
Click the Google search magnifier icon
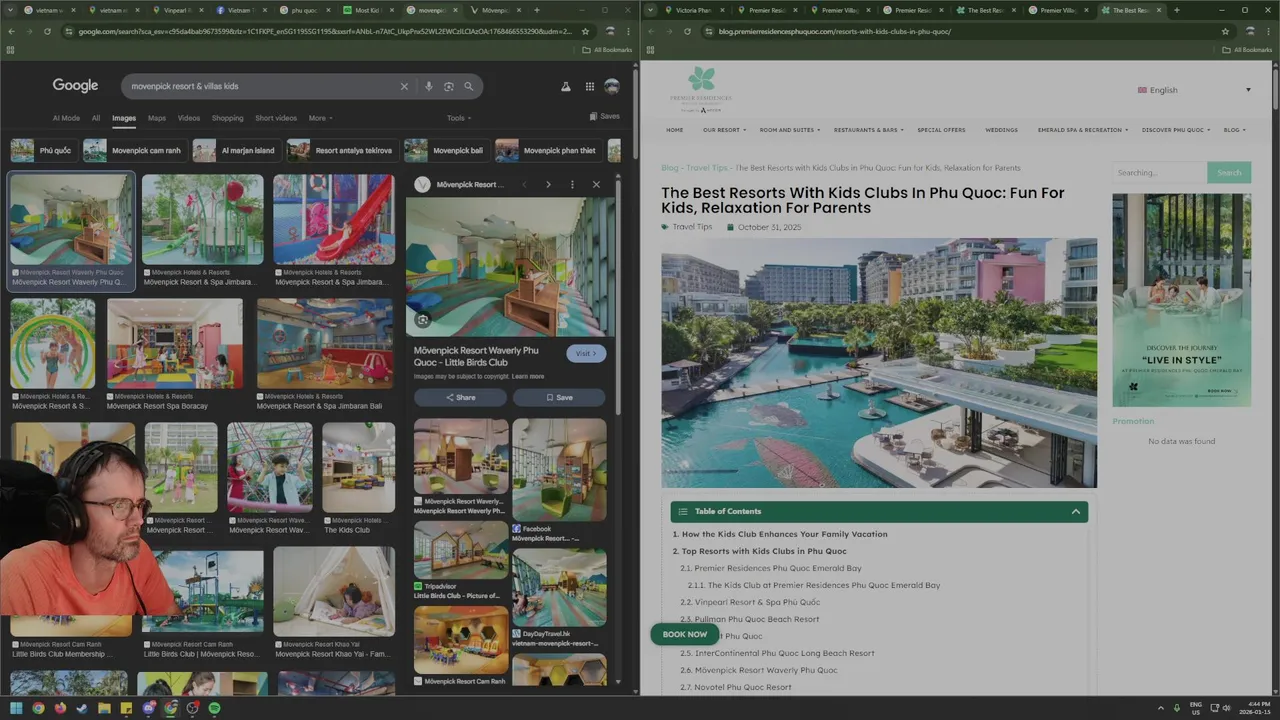point(468,86)
